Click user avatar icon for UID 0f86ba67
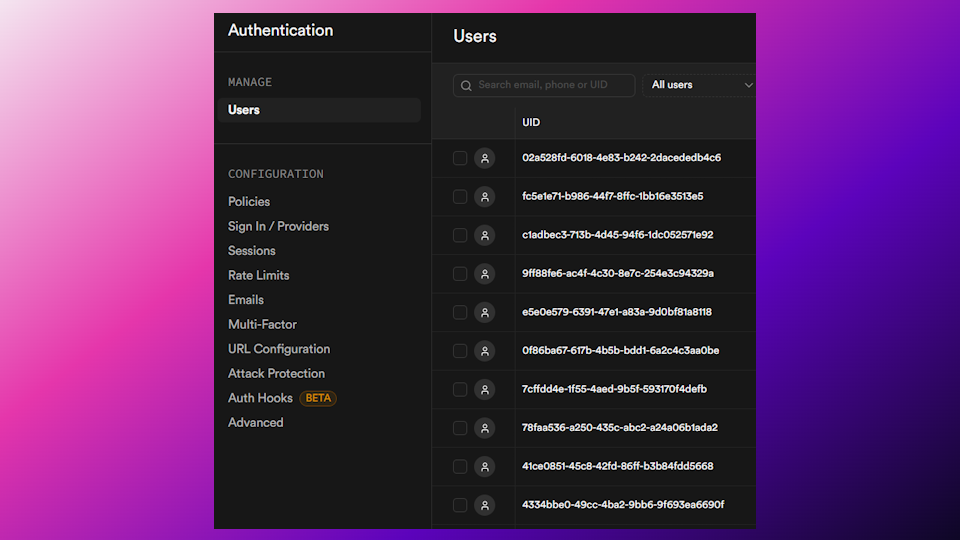The image size is (960, 540). click(484, 351)
